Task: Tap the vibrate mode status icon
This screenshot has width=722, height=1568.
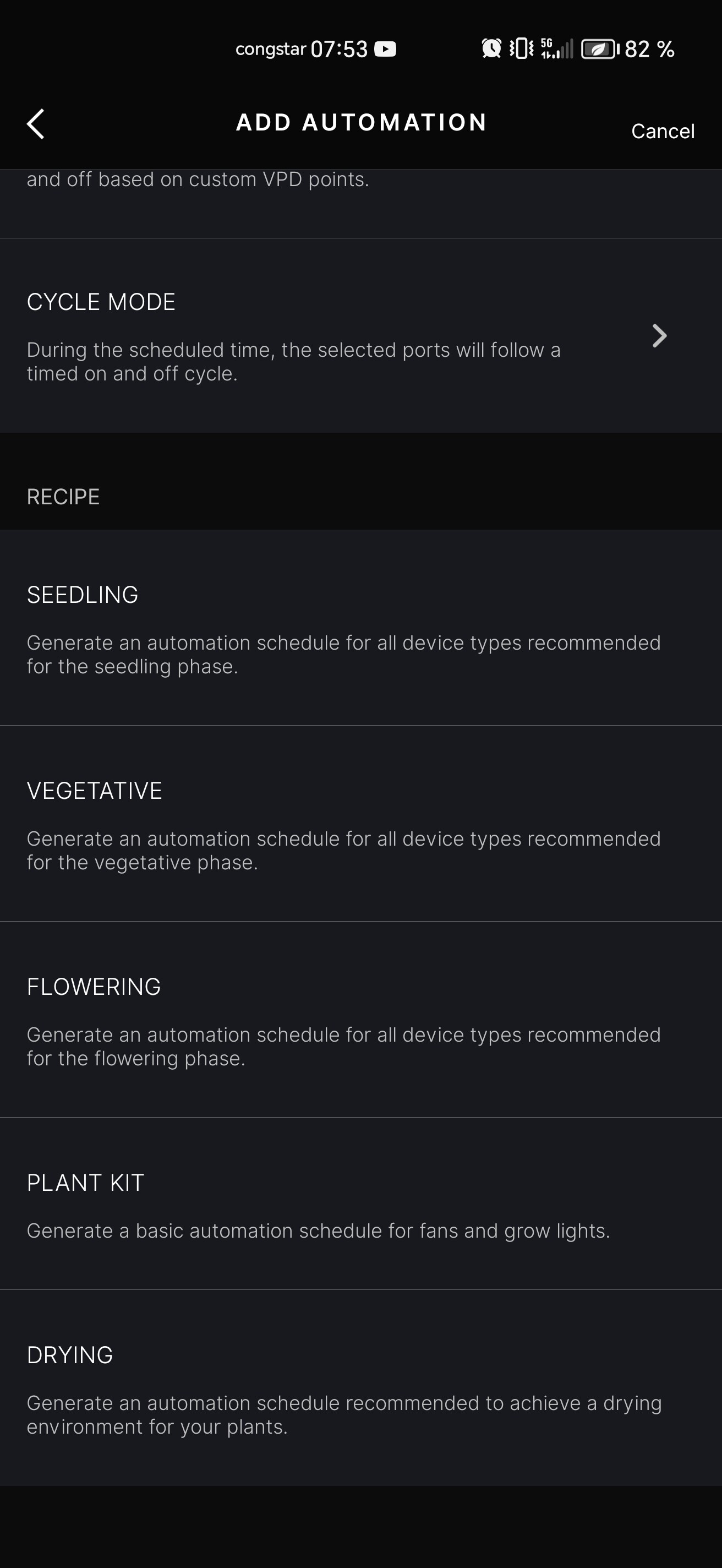Action: coord(521,48)
